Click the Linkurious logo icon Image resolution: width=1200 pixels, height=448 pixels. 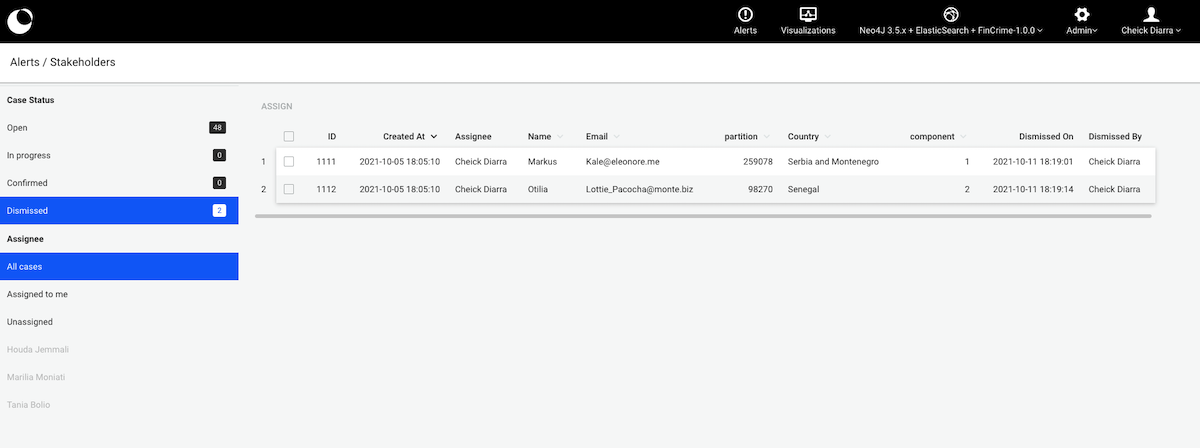coord(19,20)
